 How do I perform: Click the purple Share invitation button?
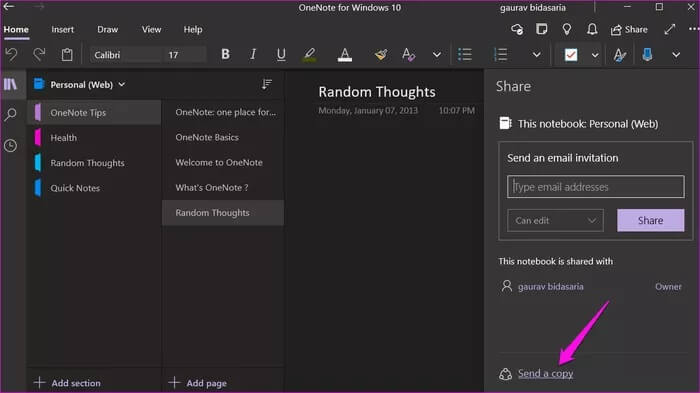coord(650,220)
